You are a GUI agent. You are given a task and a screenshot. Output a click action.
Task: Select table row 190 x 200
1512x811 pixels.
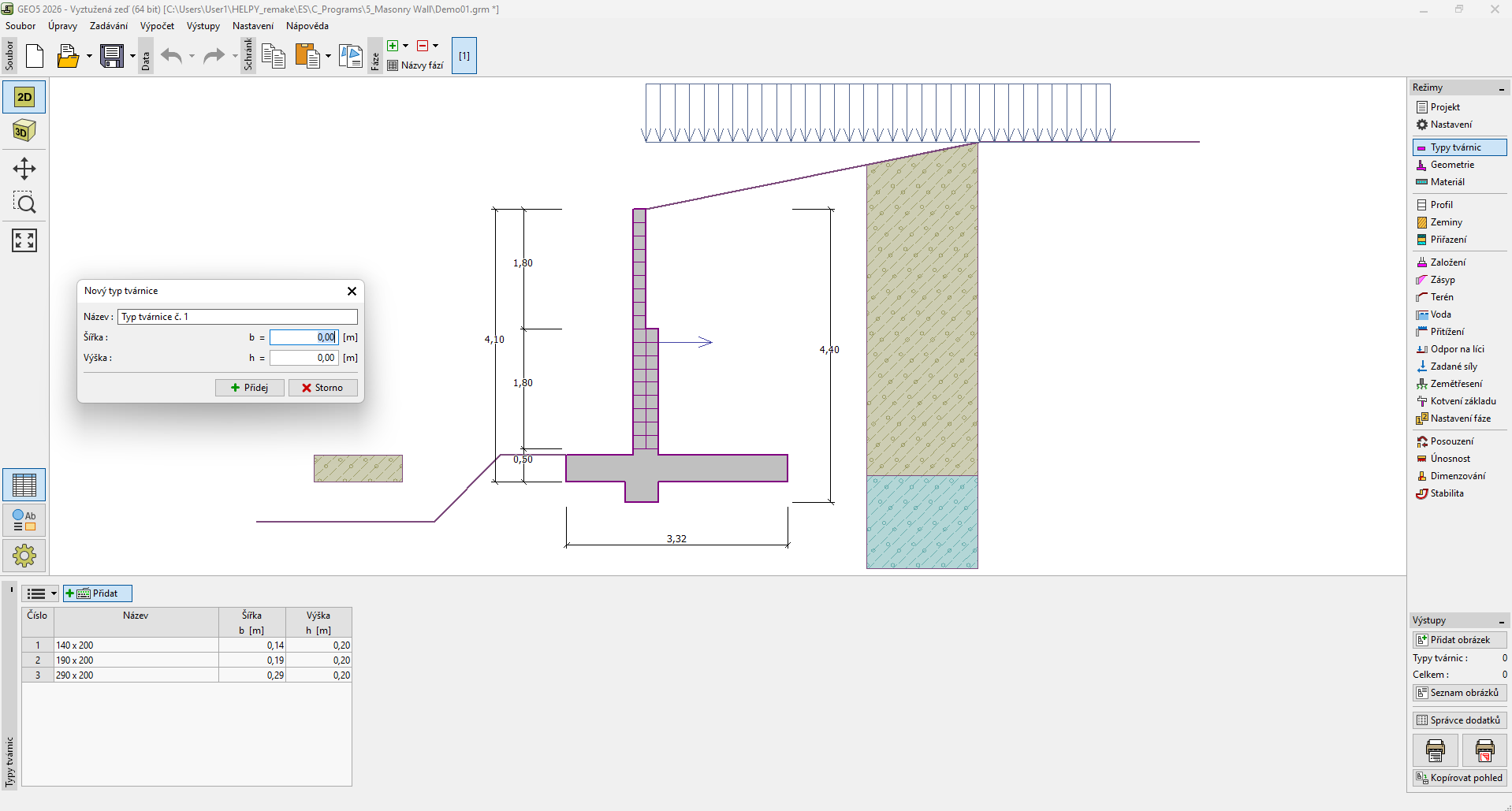tap(136, 660)
